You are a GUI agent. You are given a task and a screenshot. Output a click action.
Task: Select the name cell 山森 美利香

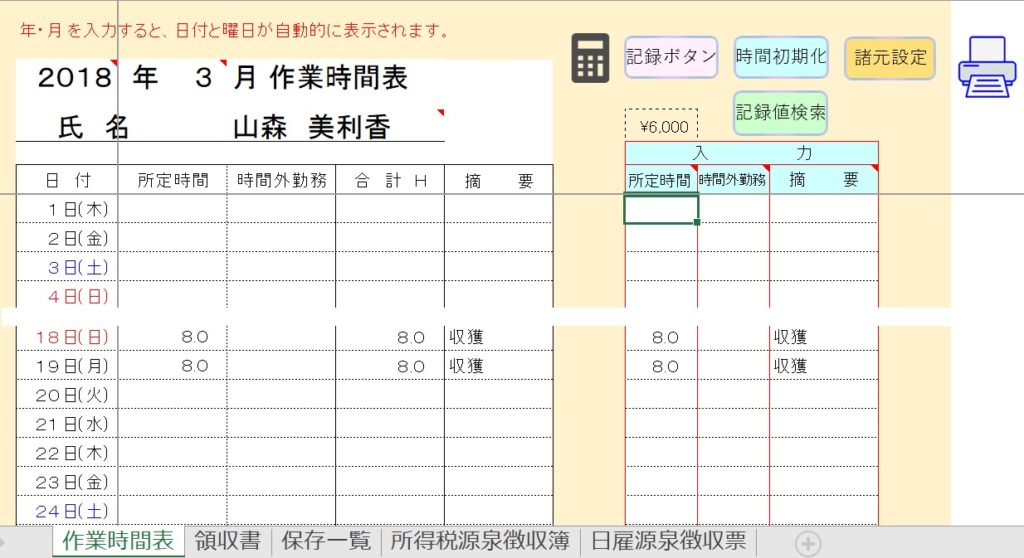pos(312,127)
